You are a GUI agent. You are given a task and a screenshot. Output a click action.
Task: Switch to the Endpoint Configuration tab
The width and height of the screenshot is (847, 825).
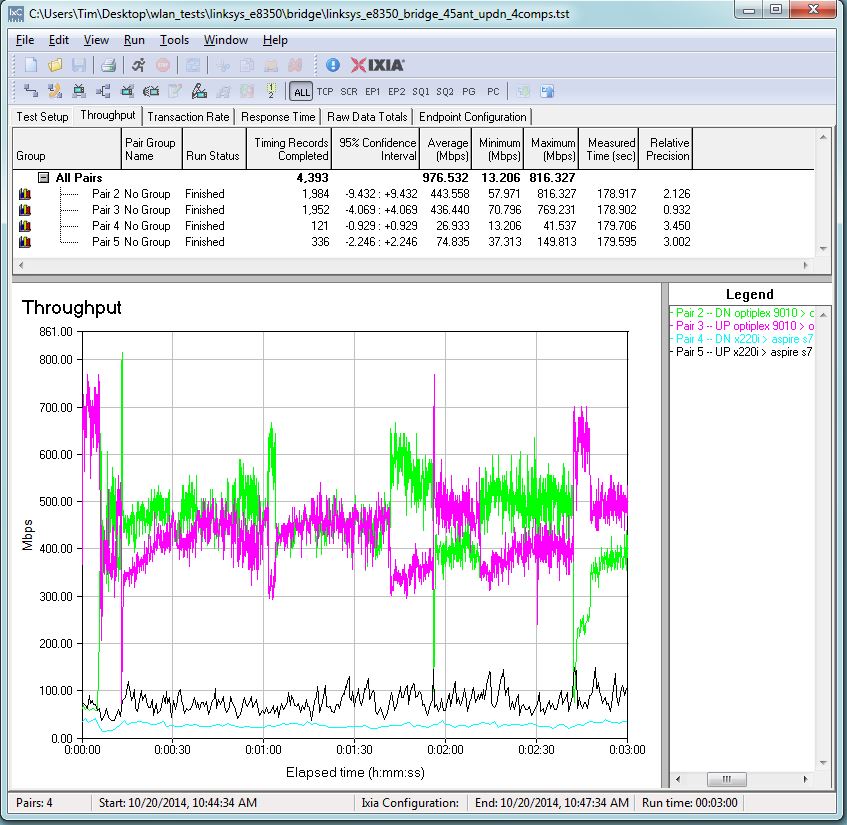pos(473,117)
